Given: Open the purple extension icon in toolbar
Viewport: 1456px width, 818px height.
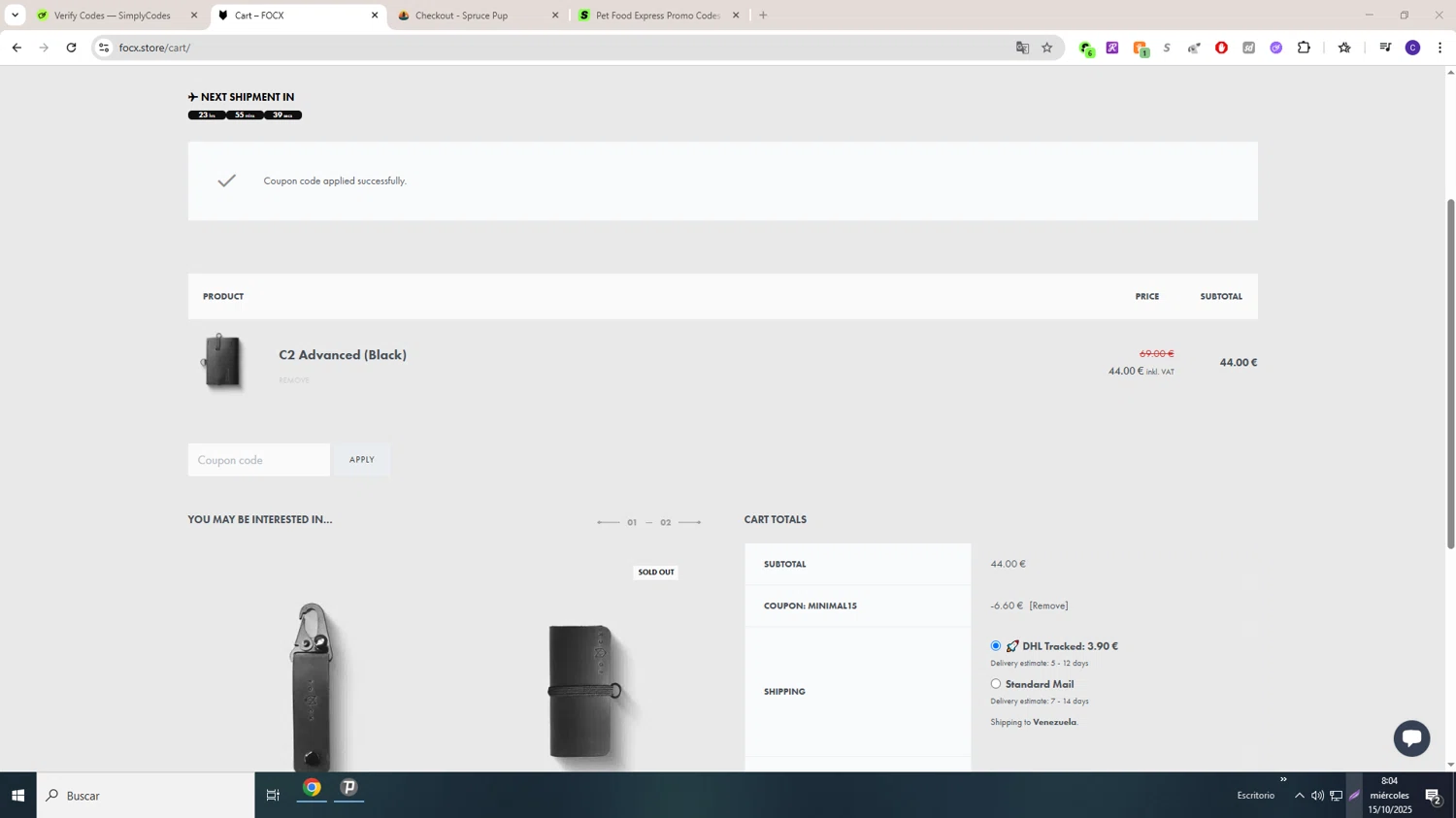Looking at the screenshot, I should pyautogui.click(x=1112, y=48).
